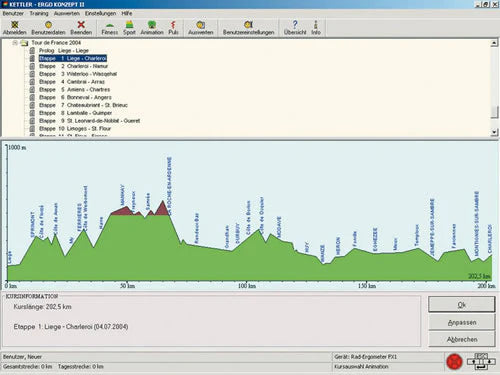This screenshot has width=500, height=375.
Task: Open the Auswerten menu
Action: 67,13
